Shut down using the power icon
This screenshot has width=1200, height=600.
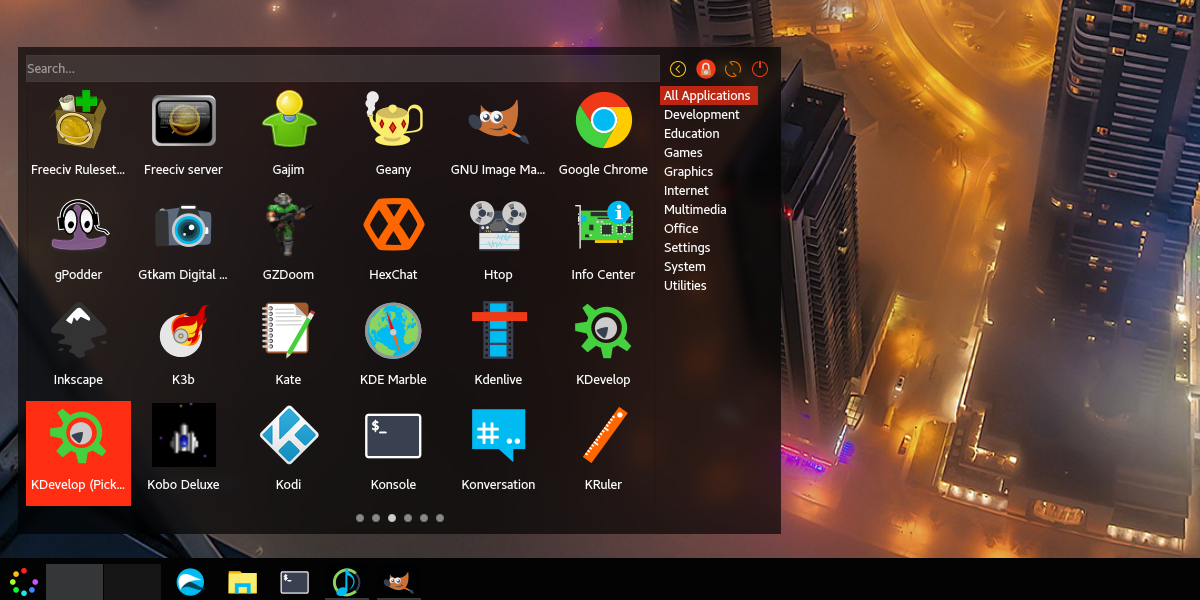click(x=759, y=68)
